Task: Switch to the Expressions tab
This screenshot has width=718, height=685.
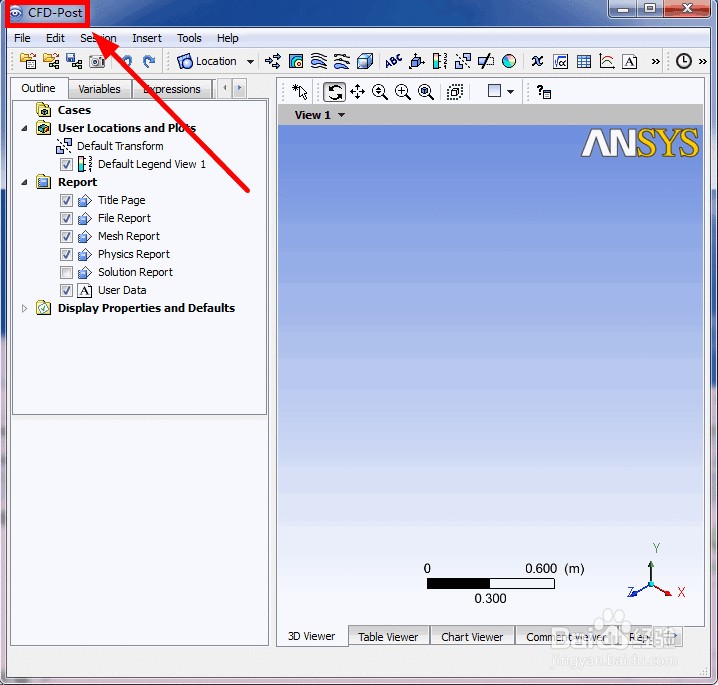Action: pos(172,89)
